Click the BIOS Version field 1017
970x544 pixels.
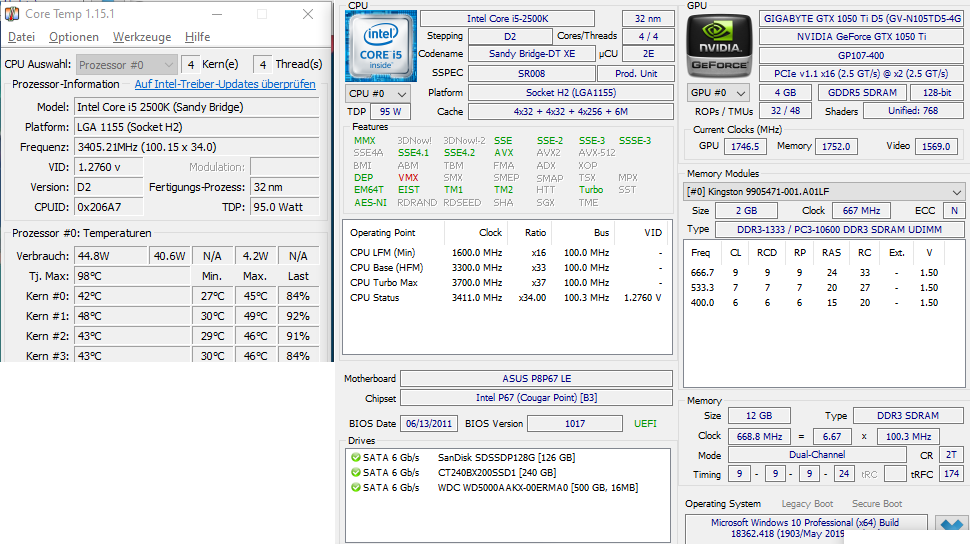coord(575,424)
